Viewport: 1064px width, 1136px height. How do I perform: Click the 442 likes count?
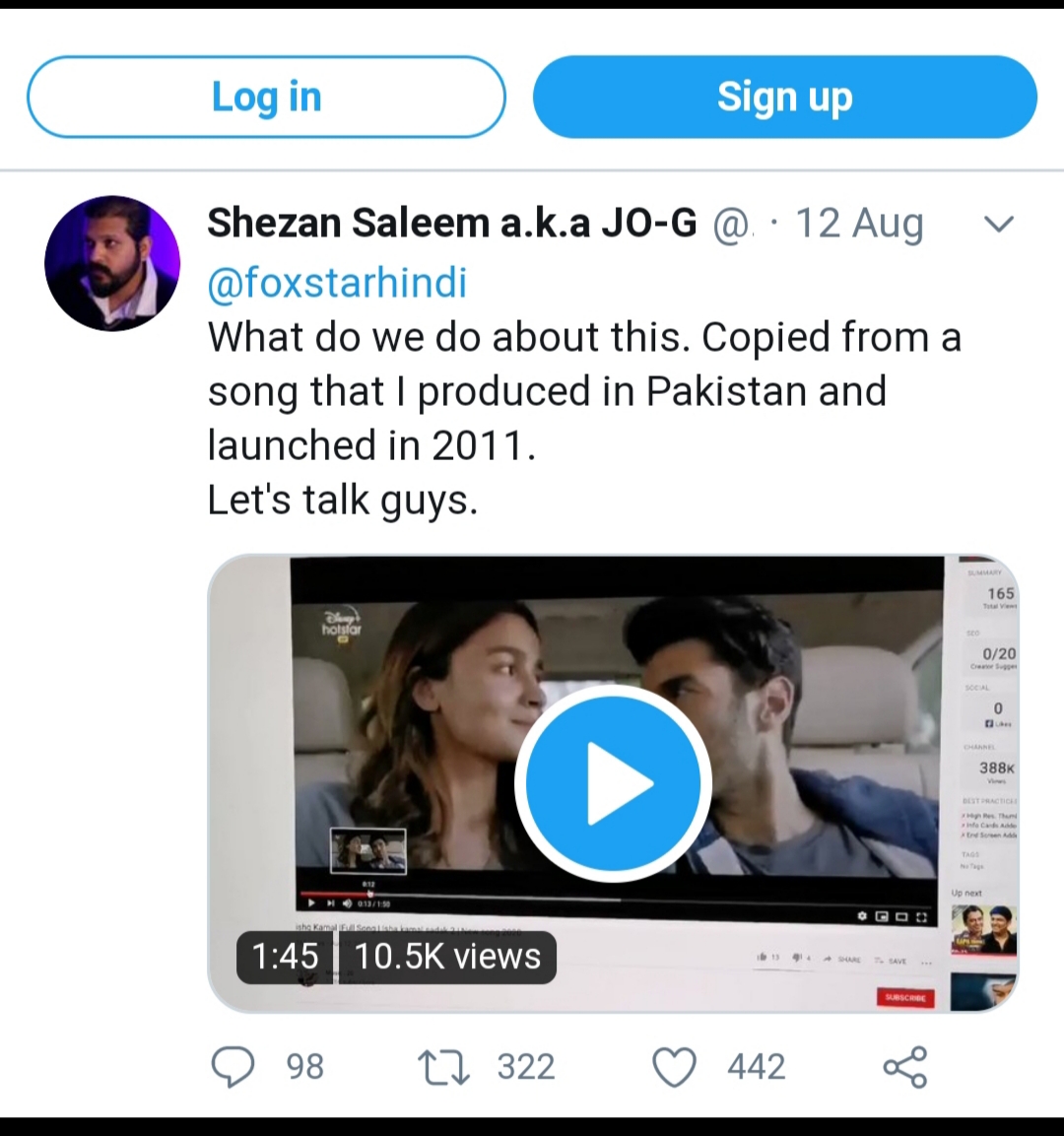(757, 1066)
